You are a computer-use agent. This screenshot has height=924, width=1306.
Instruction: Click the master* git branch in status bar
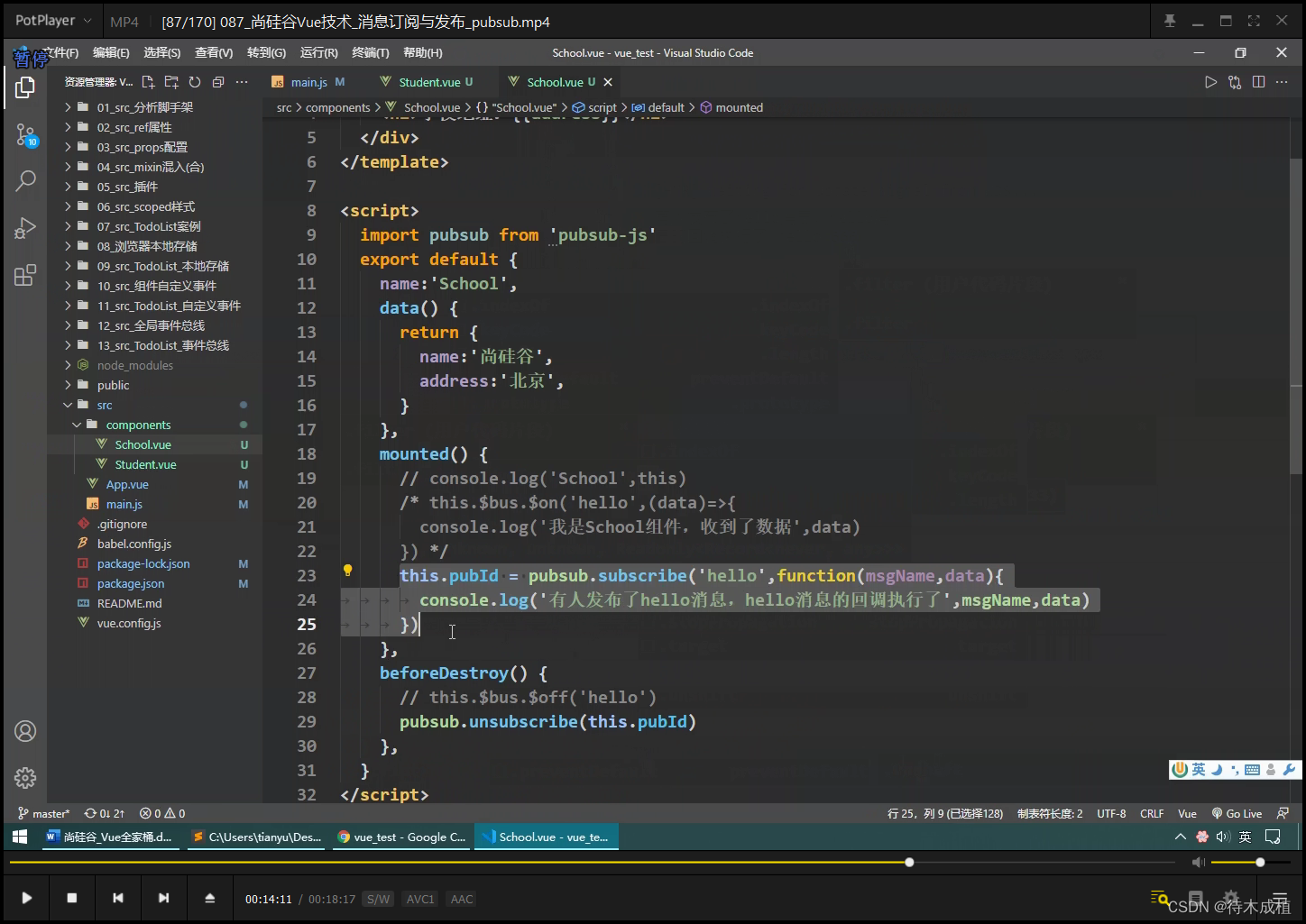[x=44, y=813]
